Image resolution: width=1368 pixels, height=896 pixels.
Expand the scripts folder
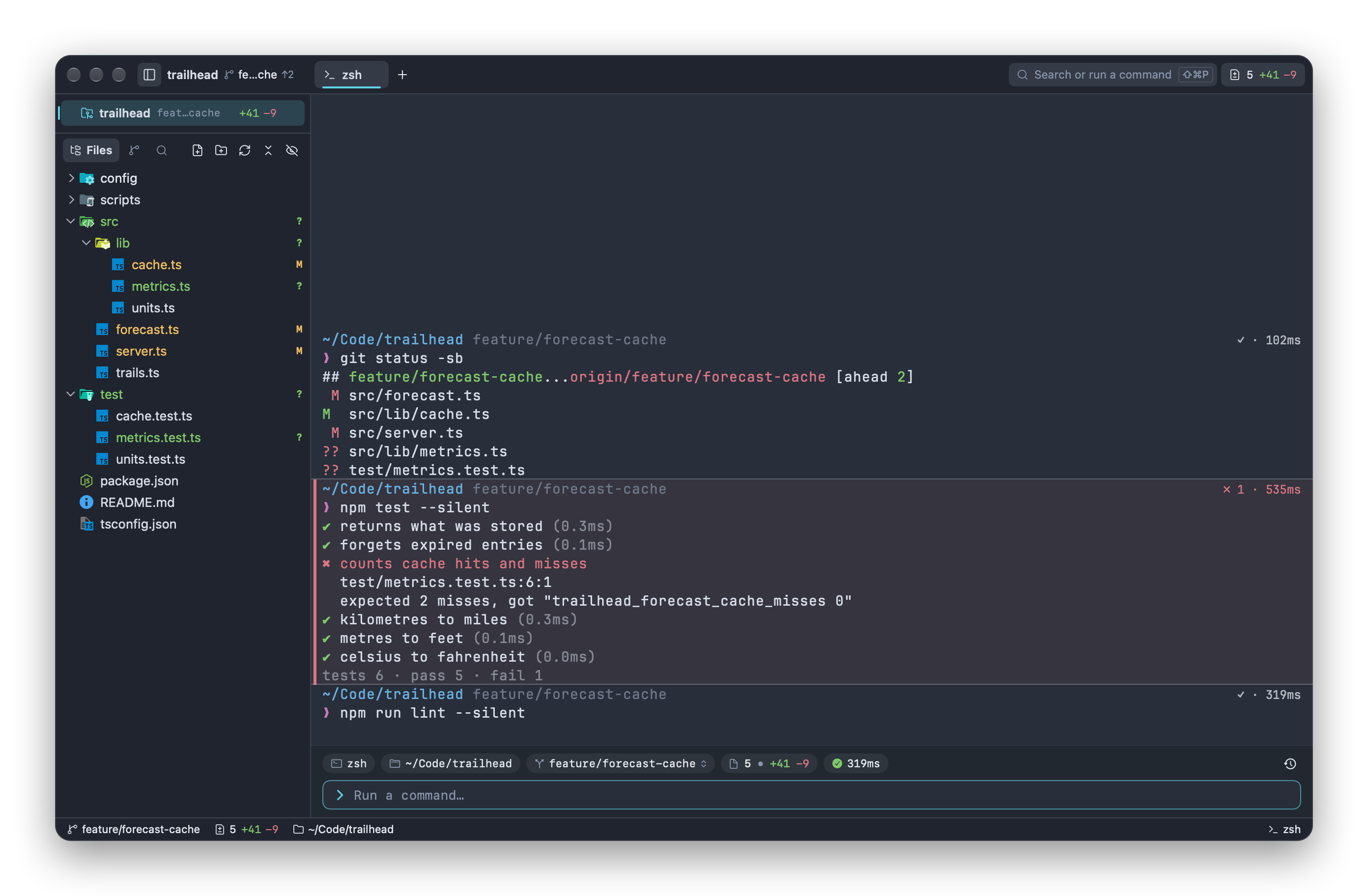point(71,200)
